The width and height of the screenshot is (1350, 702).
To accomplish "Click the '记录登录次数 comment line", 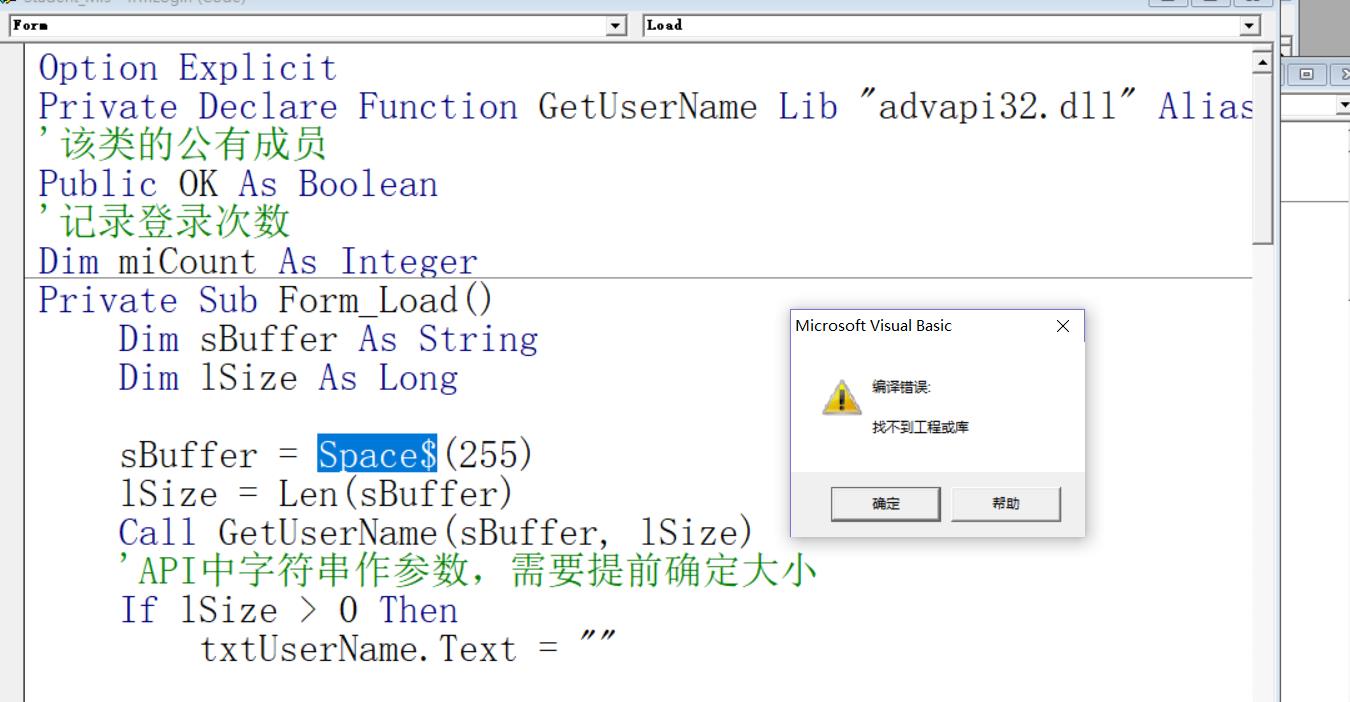I will point(165,222).
